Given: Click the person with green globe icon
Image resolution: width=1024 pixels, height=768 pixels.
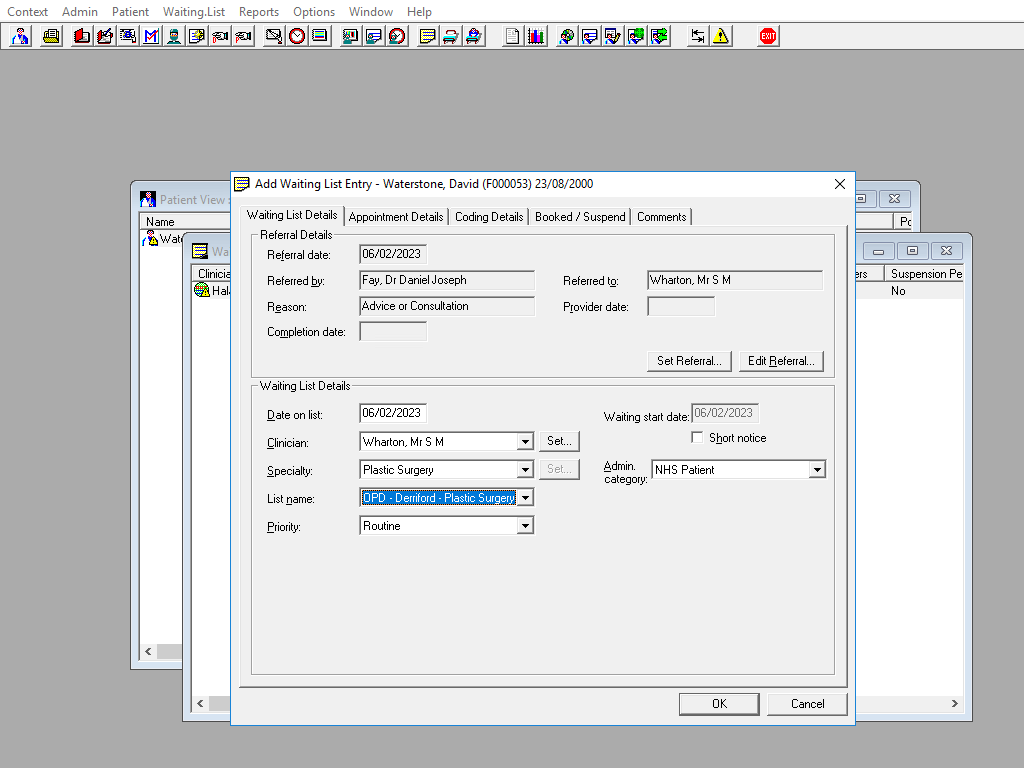Looking at the screenshot, I should pyautogui.click(x=635, y=36).
